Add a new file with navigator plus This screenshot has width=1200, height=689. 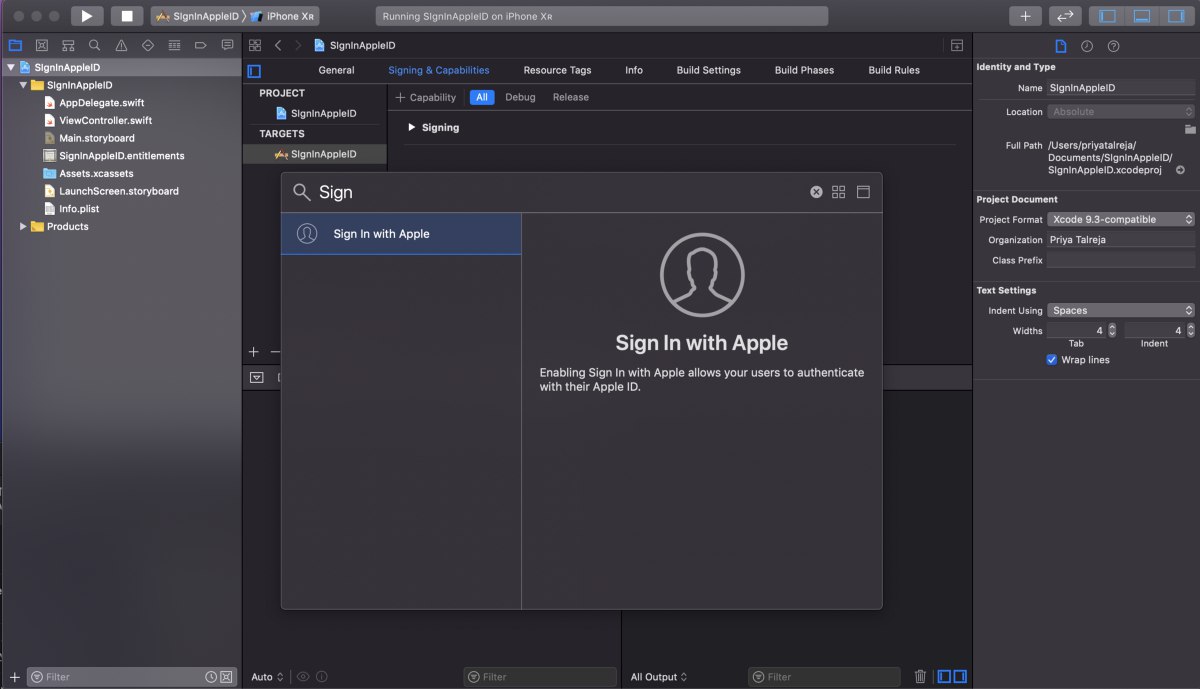coord(14,677)
